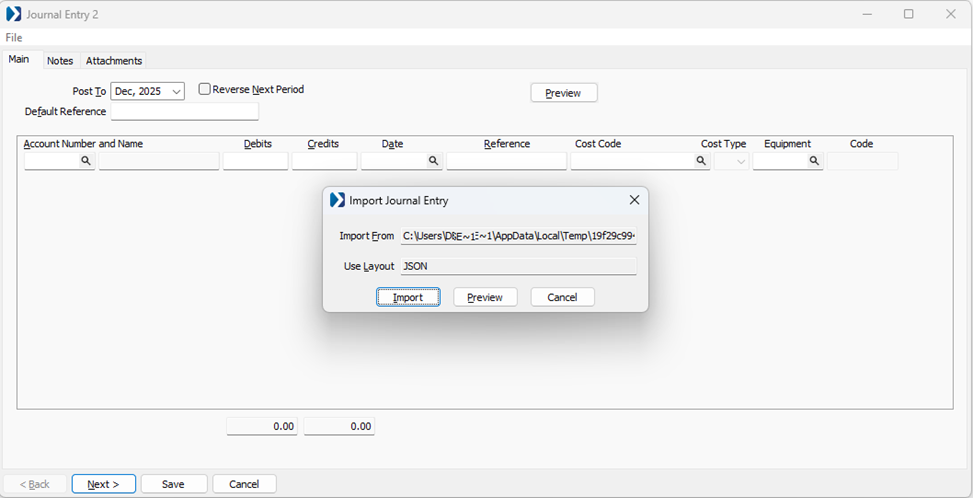Close the Import Journal Entry dialog
Viewport: 973px width, 498px height.
634,200
